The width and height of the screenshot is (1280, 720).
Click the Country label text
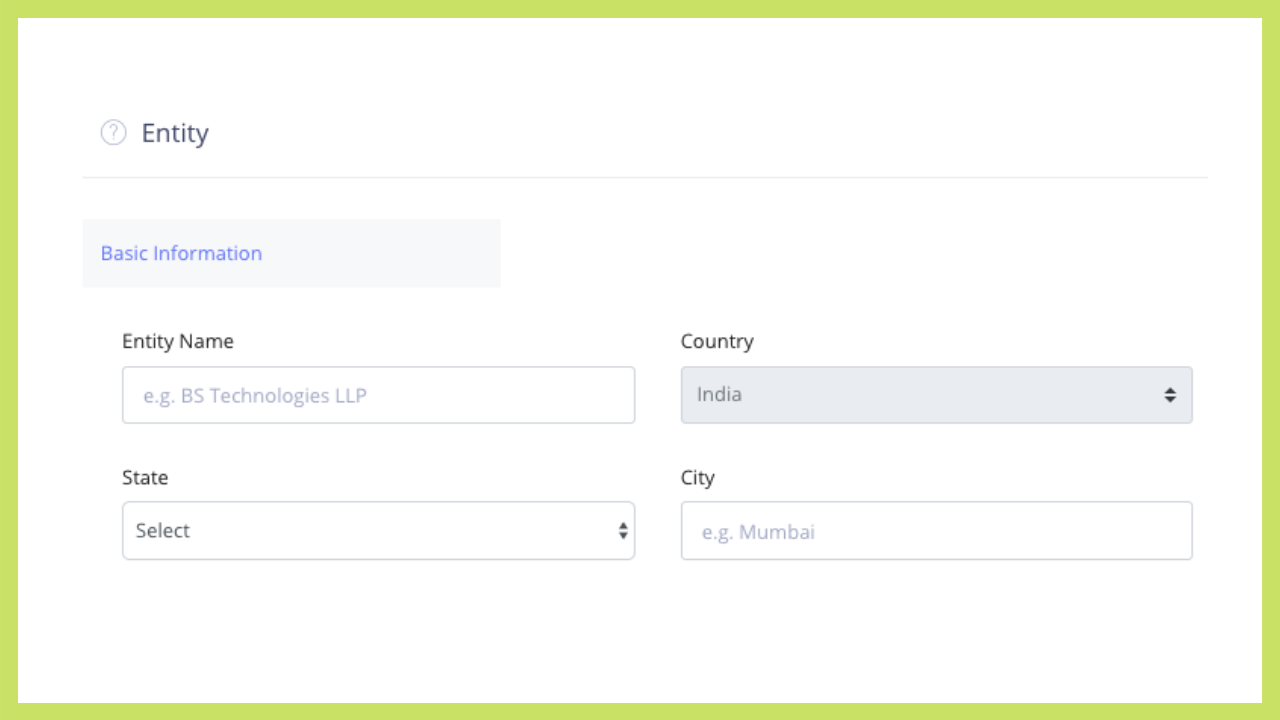717,341
